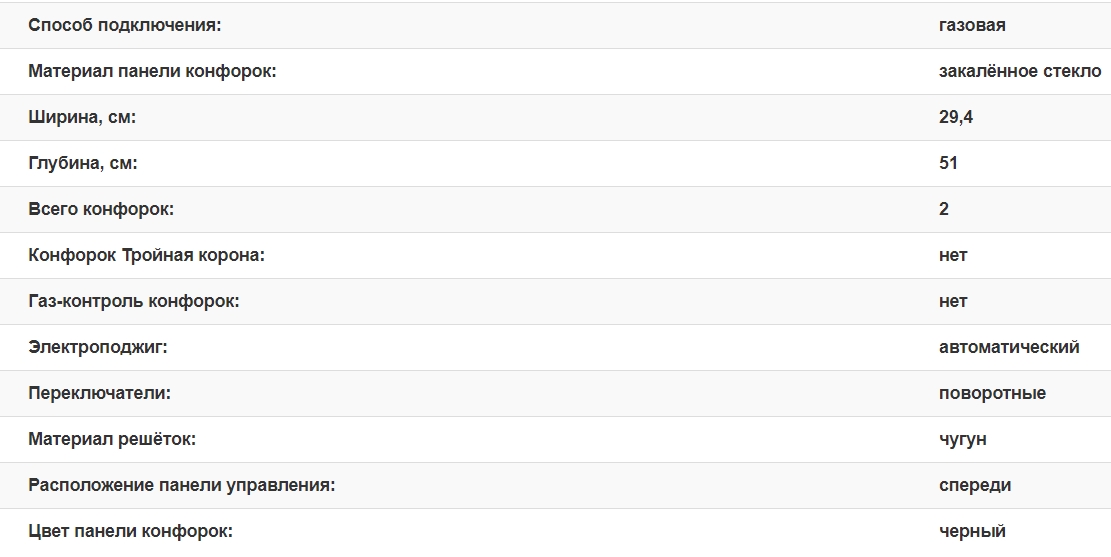Select the 'автоматический' value
The image size is (1111, 557).
point(1009,347)
